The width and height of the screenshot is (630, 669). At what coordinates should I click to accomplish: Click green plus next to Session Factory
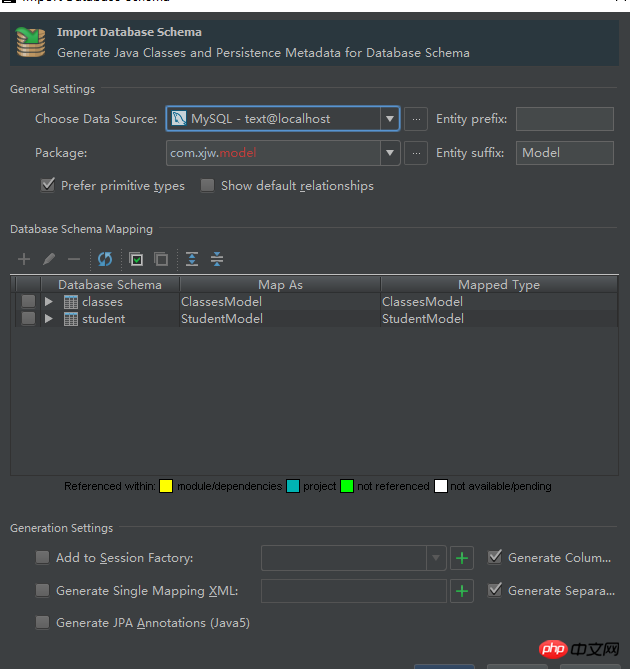pos(461,558)
